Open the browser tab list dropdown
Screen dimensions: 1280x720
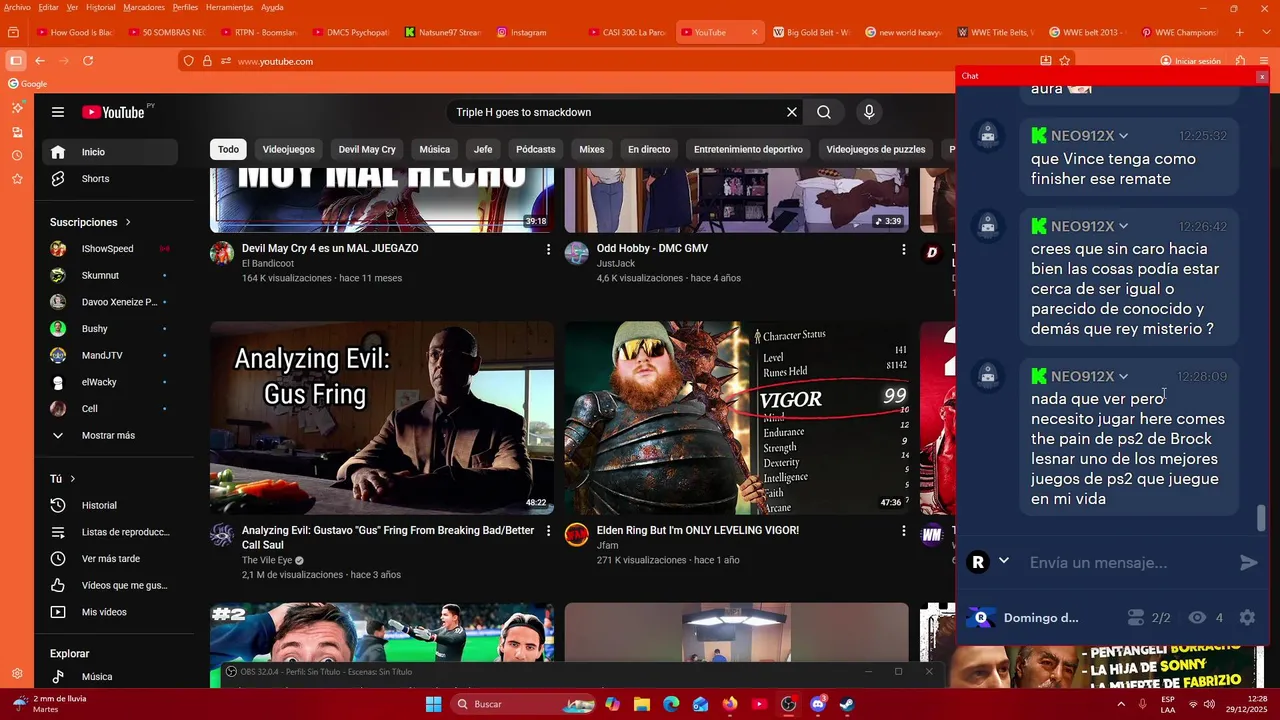[x=1264, y=32]
